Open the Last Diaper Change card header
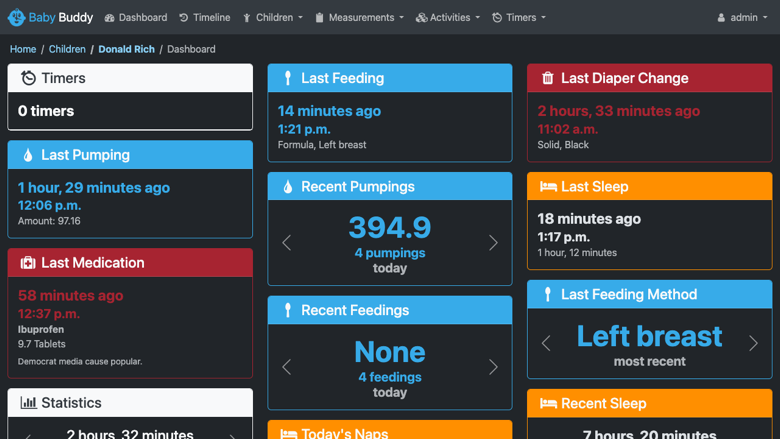 pos(650,78)
